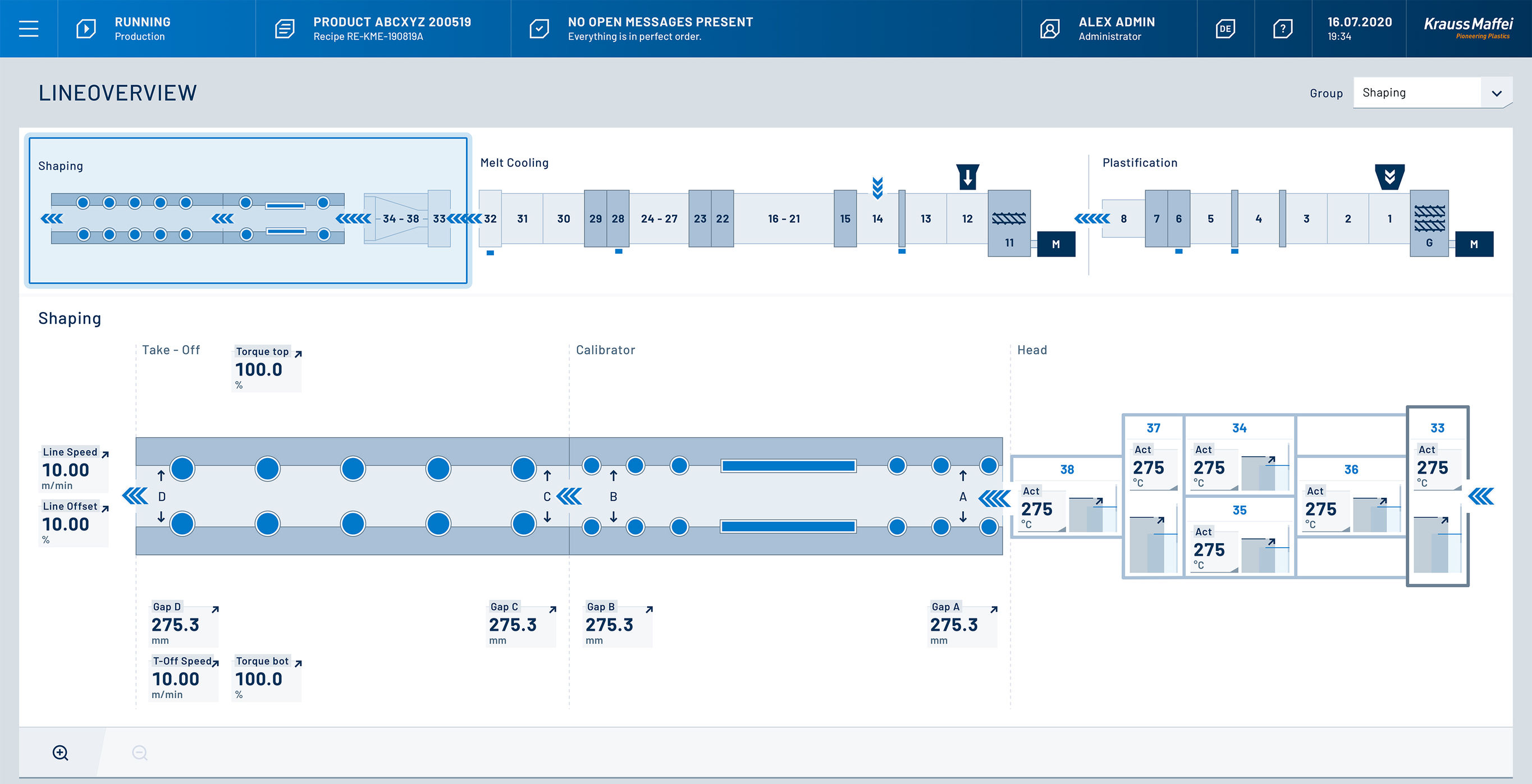Click the feed hopper icon above zone 1

tap(1389, 177)
